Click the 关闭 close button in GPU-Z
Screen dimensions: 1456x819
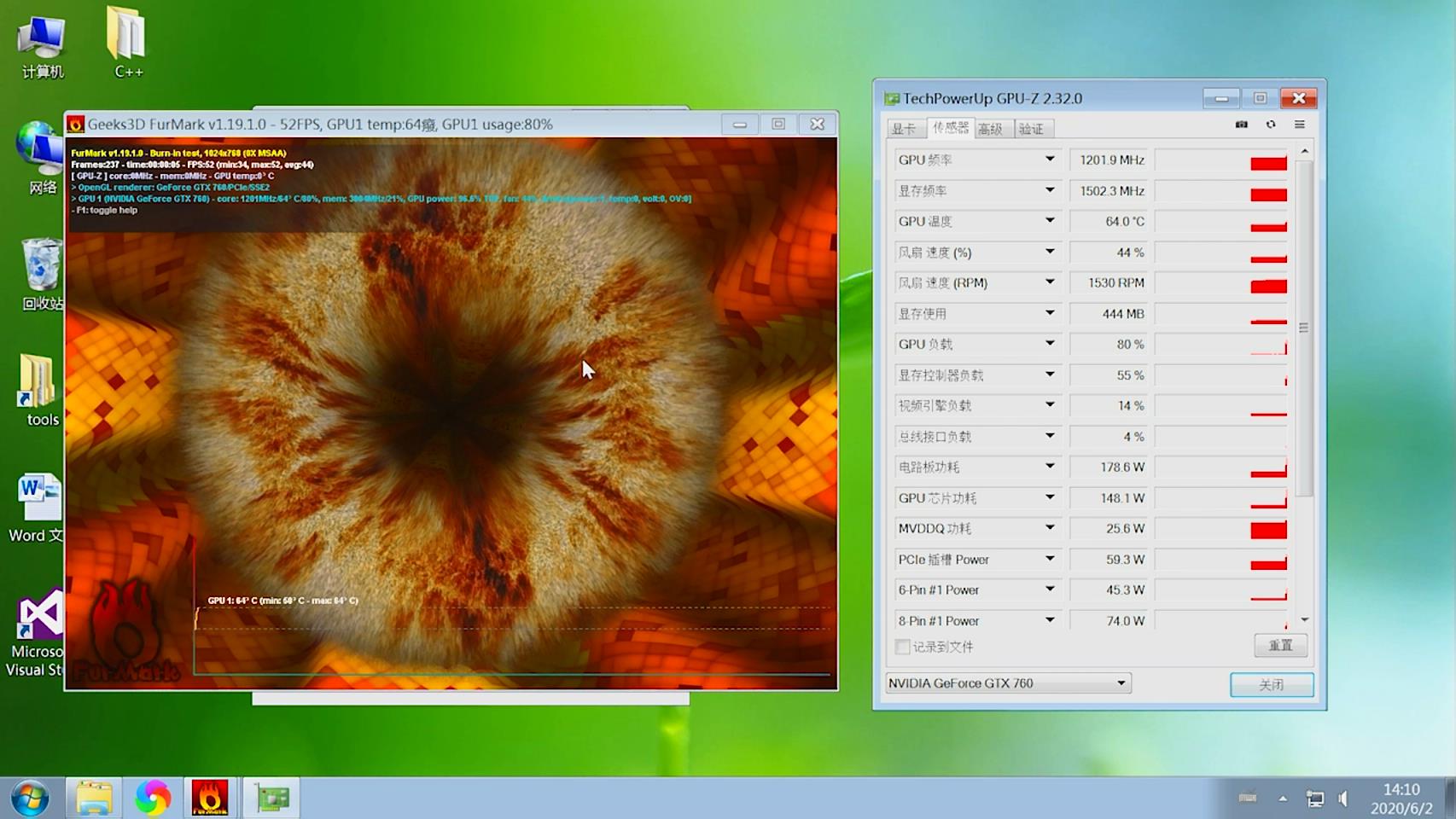tap(1271, 684)
